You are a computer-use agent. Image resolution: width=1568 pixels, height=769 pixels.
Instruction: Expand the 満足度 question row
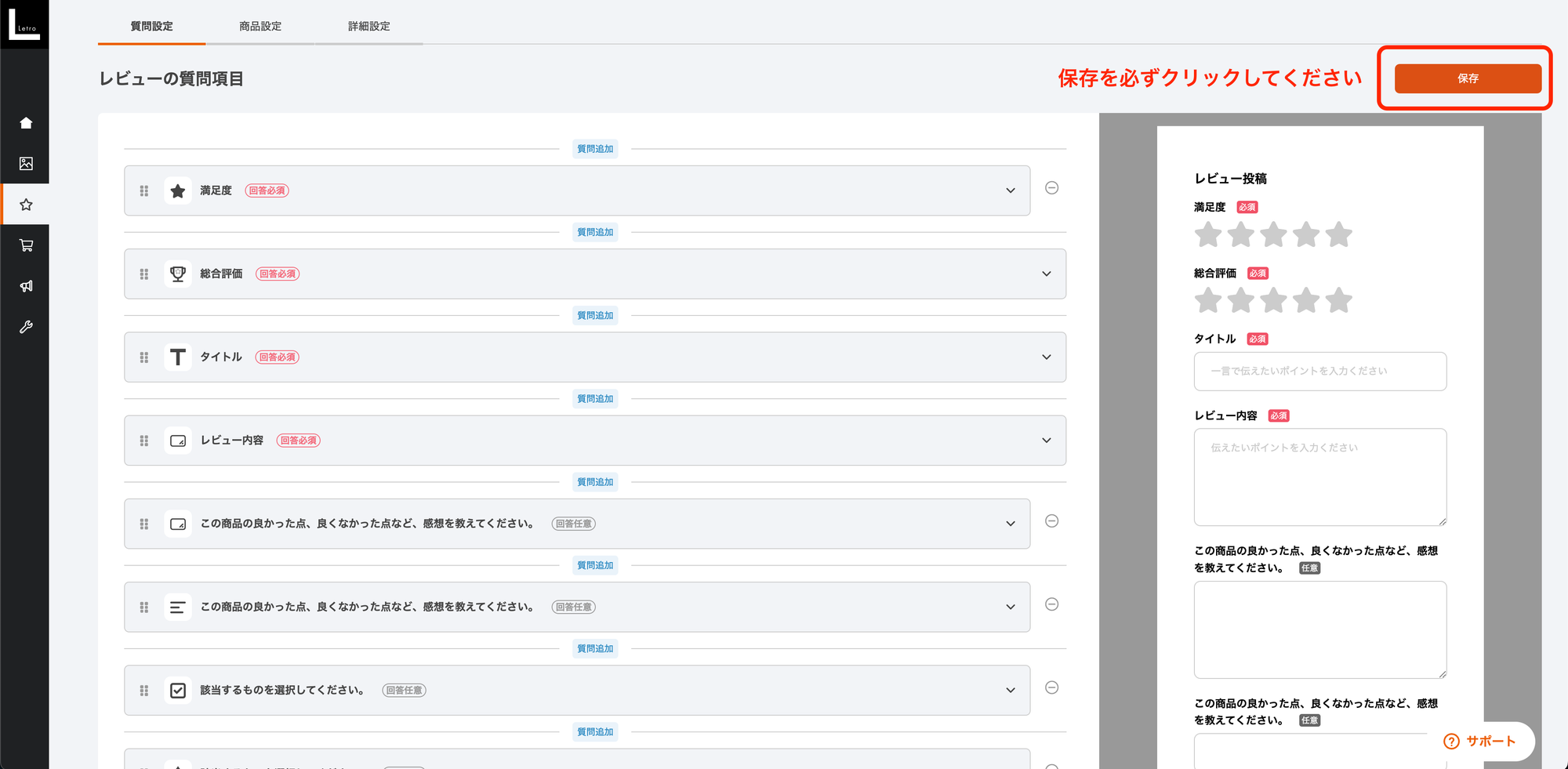(1010, 190)
